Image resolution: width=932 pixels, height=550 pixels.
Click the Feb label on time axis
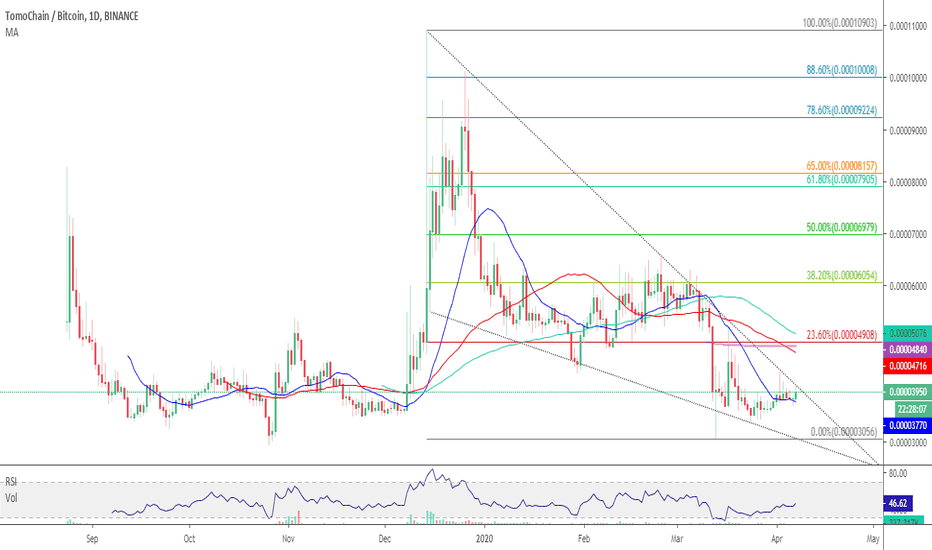(x=584, y=539)
